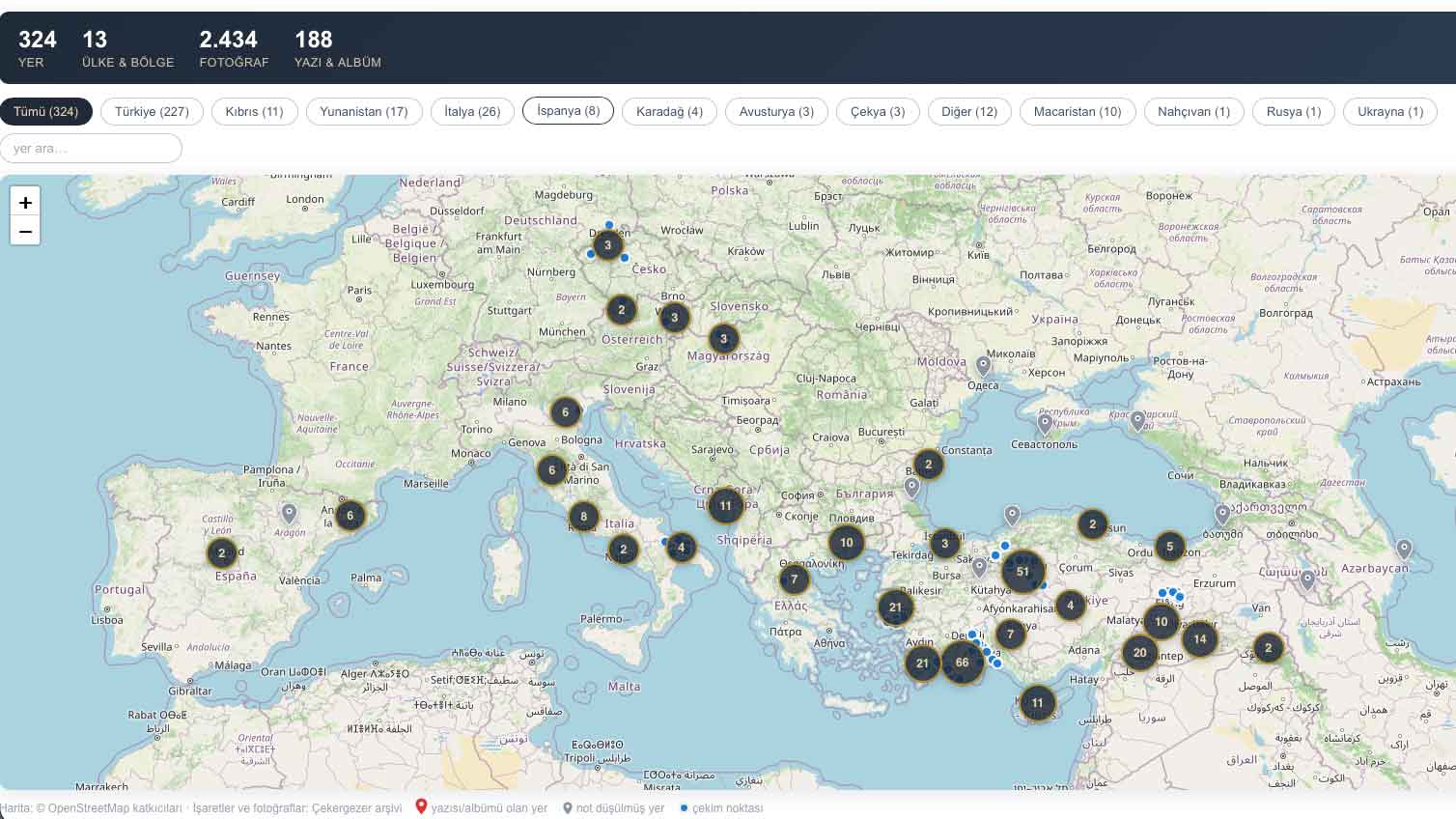
Task: Expand the 2 cluster near Samsun
Action: [x=1092, y=524]
